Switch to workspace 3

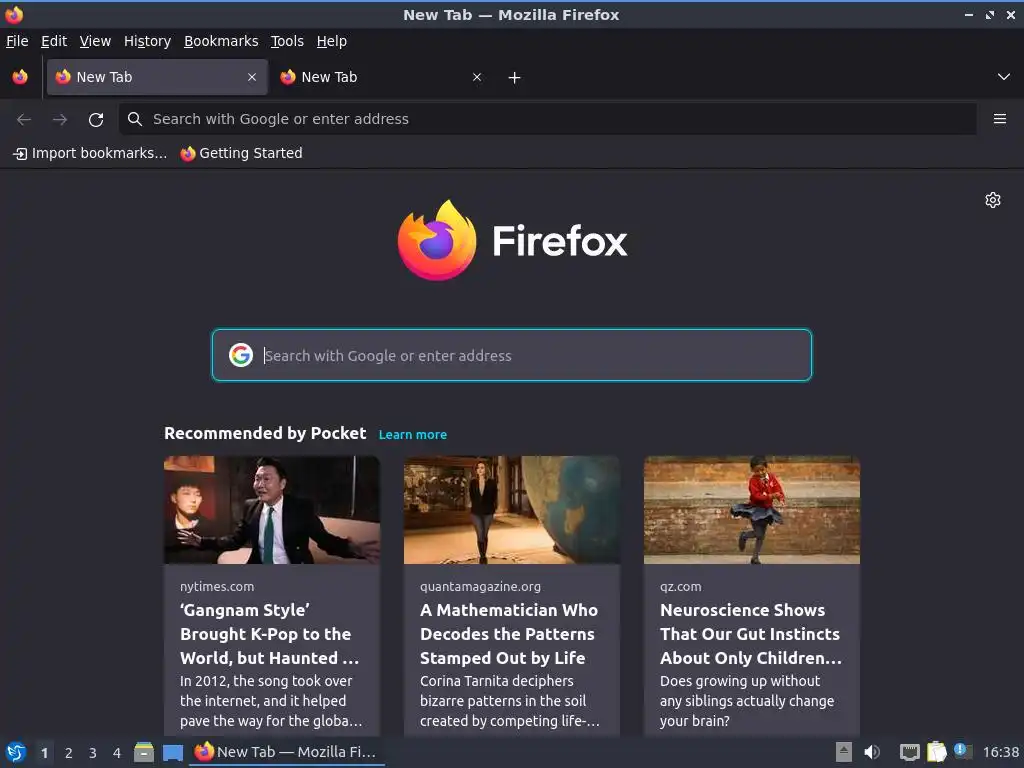point(93,753)
